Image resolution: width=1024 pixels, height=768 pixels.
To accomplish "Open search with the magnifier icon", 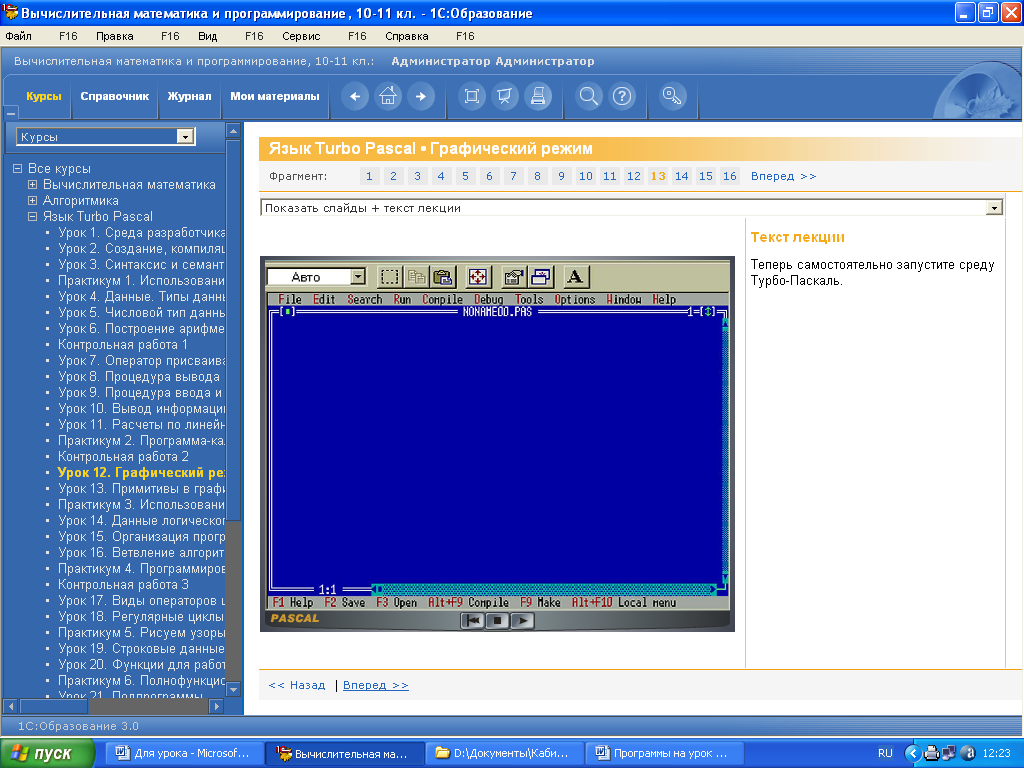I will pyautogui.click(x=588, y=97).
